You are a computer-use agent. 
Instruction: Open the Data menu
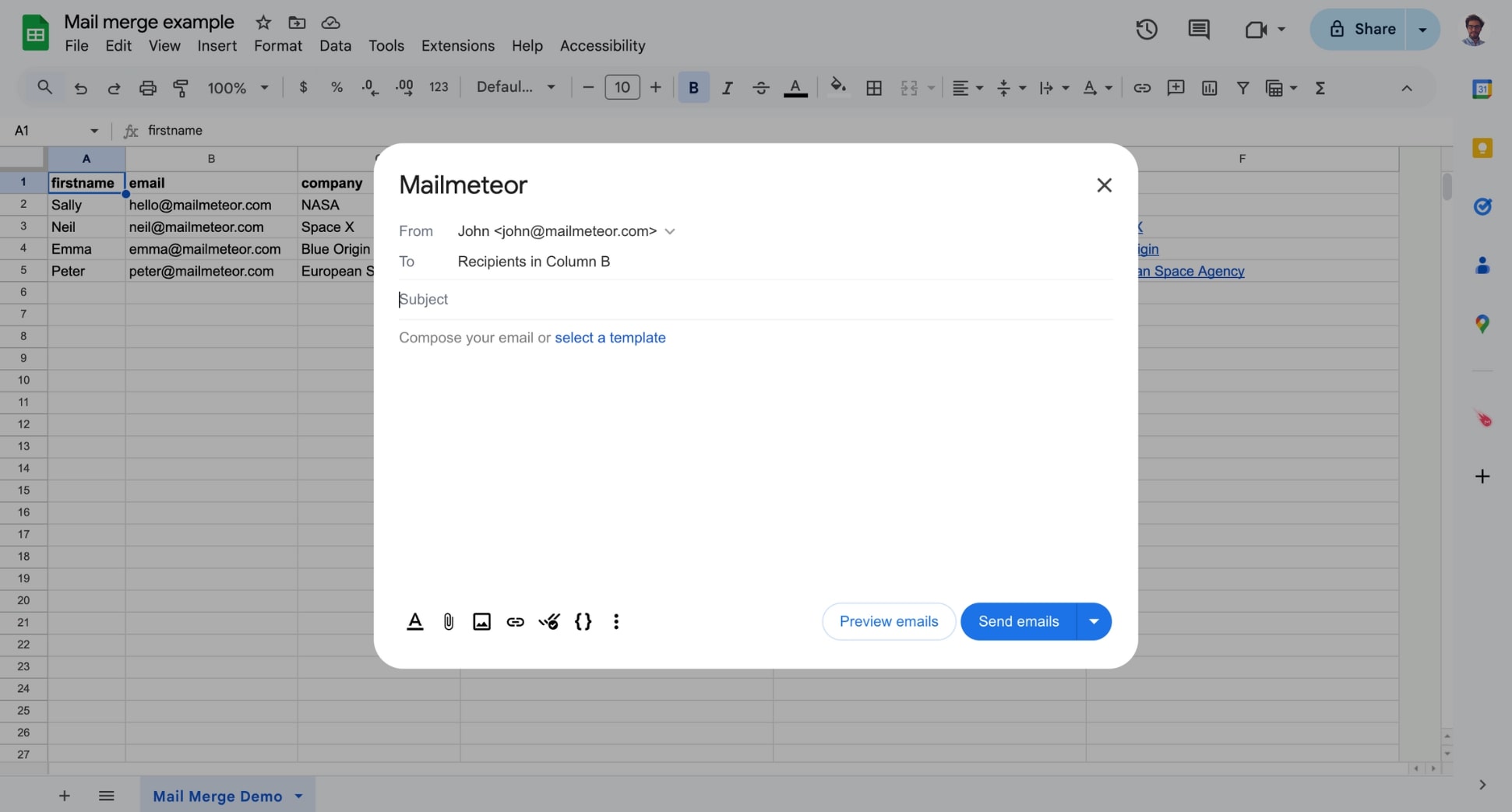335,46
